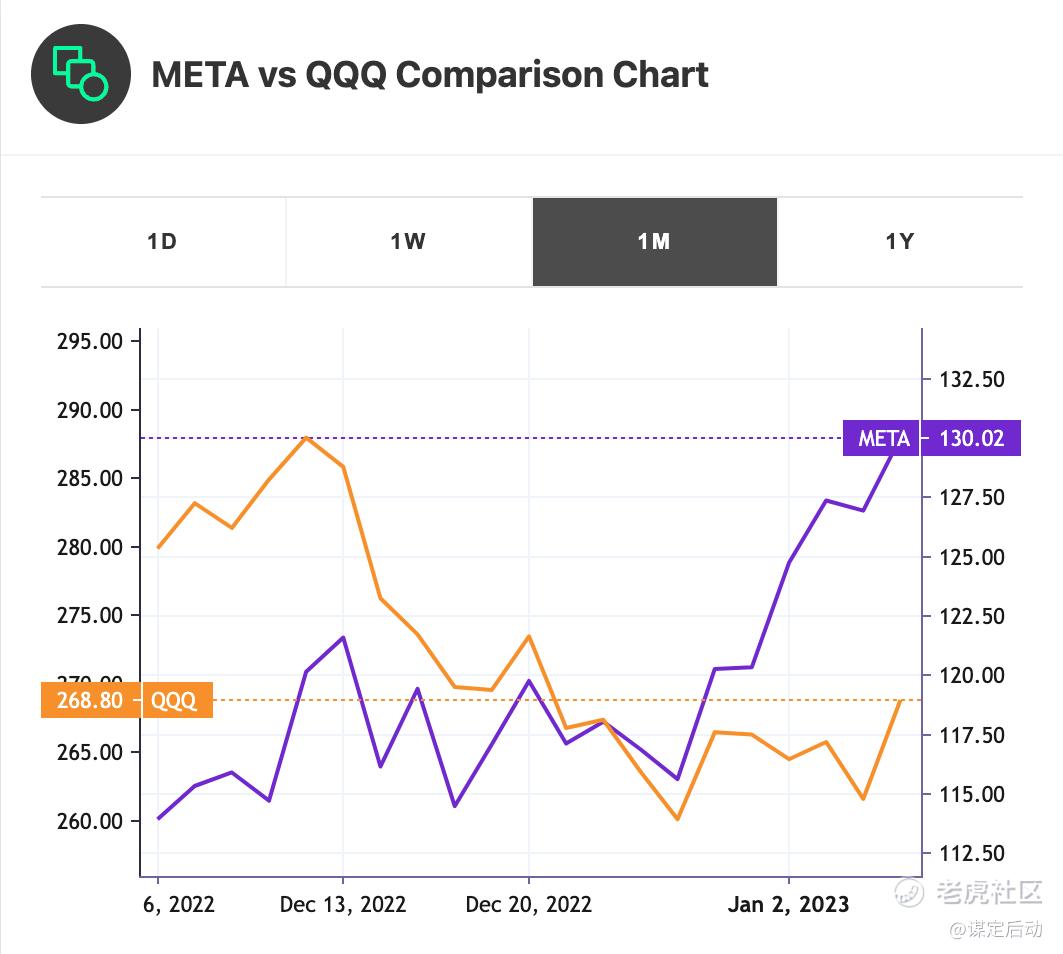This screenshot has width=1063, height=954.
Task: Switch to the 1D timeframe tab
Action: 162,242
